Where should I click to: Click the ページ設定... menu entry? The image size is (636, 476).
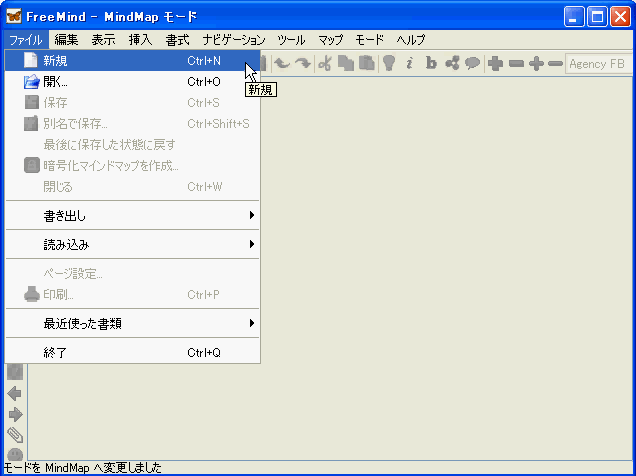pos(132,274)
